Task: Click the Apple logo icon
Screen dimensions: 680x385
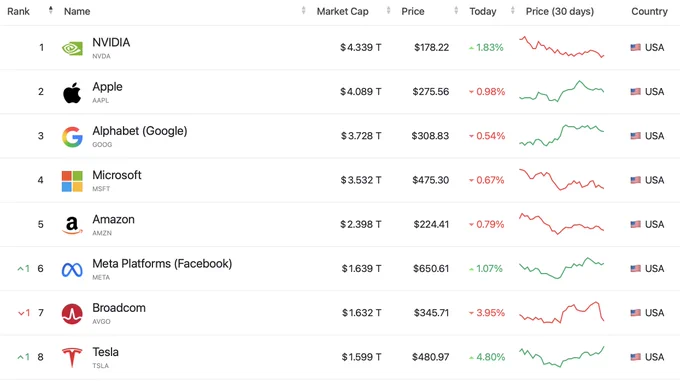Action: pos(72,92)
